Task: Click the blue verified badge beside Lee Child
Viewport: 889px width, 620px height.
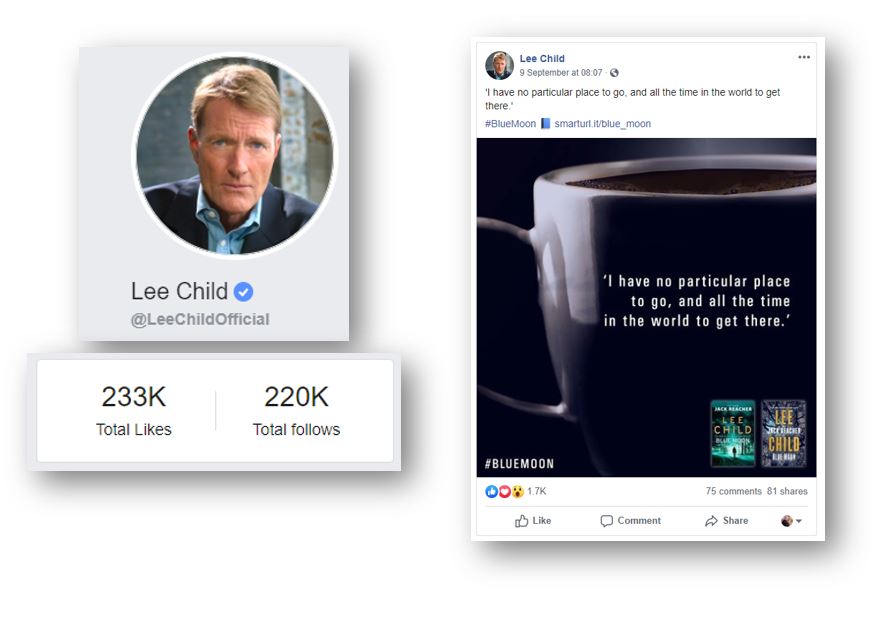Action: pos(243,292)
